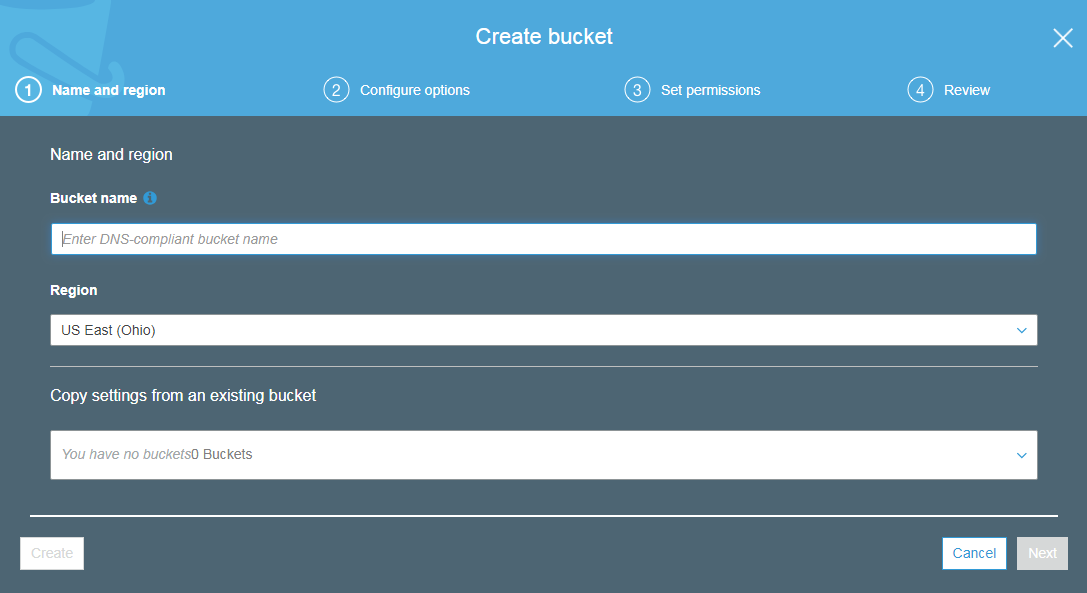
Task: Click the Next button
Action: pos(1042,553)
